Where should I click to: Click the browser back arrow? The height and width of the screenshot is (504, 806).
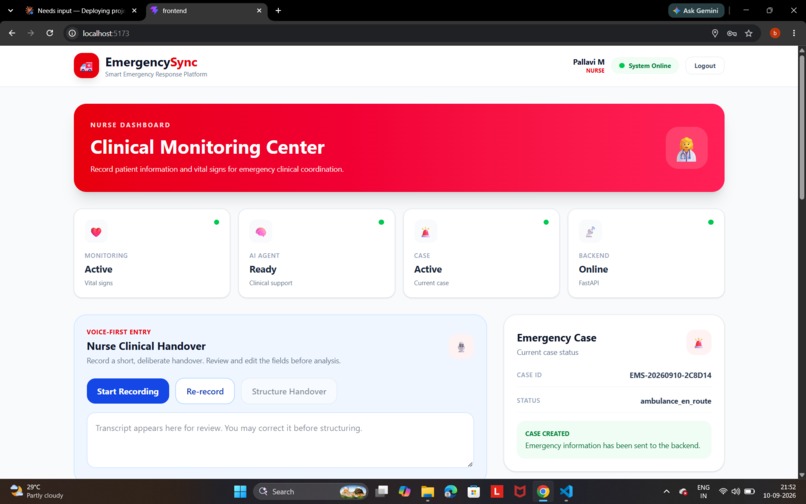pos(12,33)
